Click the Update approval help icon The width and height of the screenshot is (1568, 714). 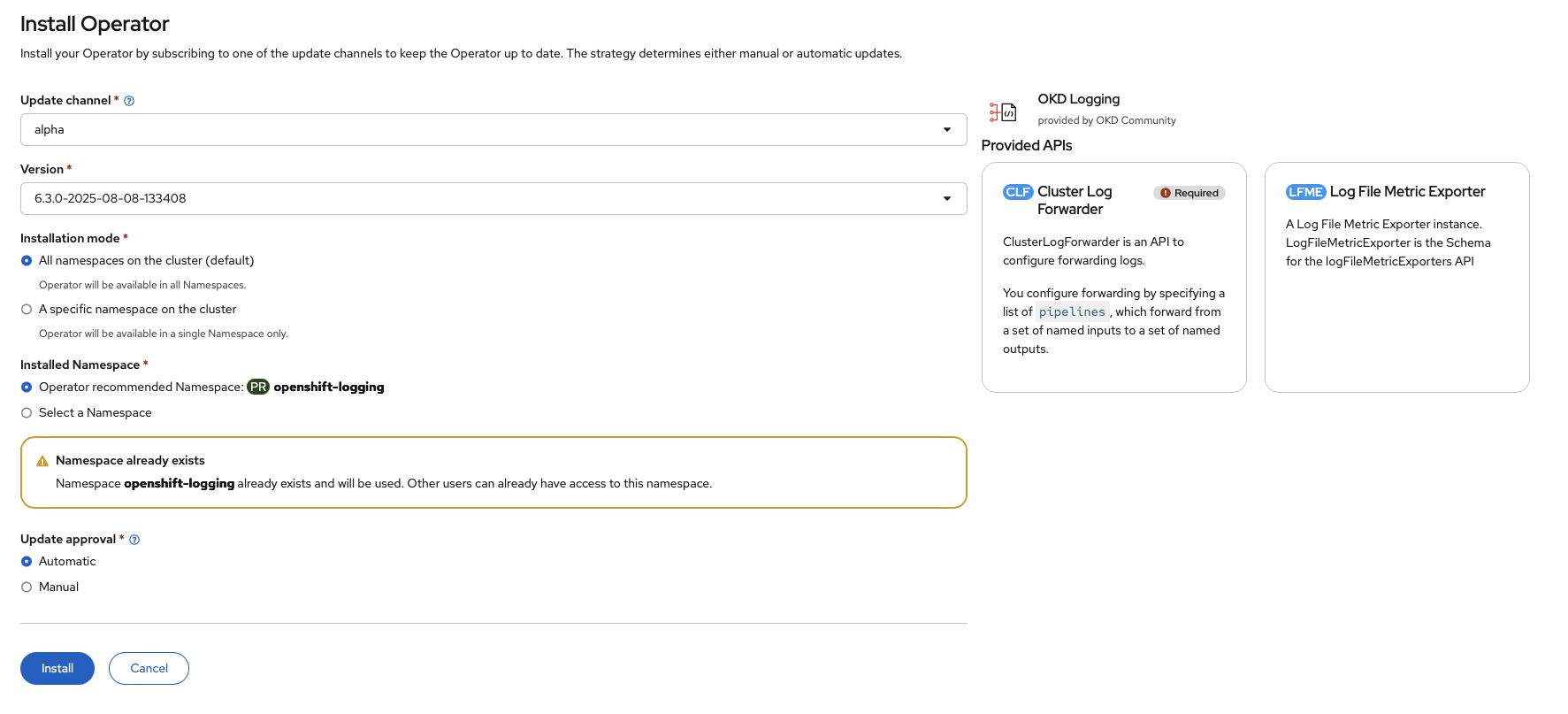[x=134, y=540]
